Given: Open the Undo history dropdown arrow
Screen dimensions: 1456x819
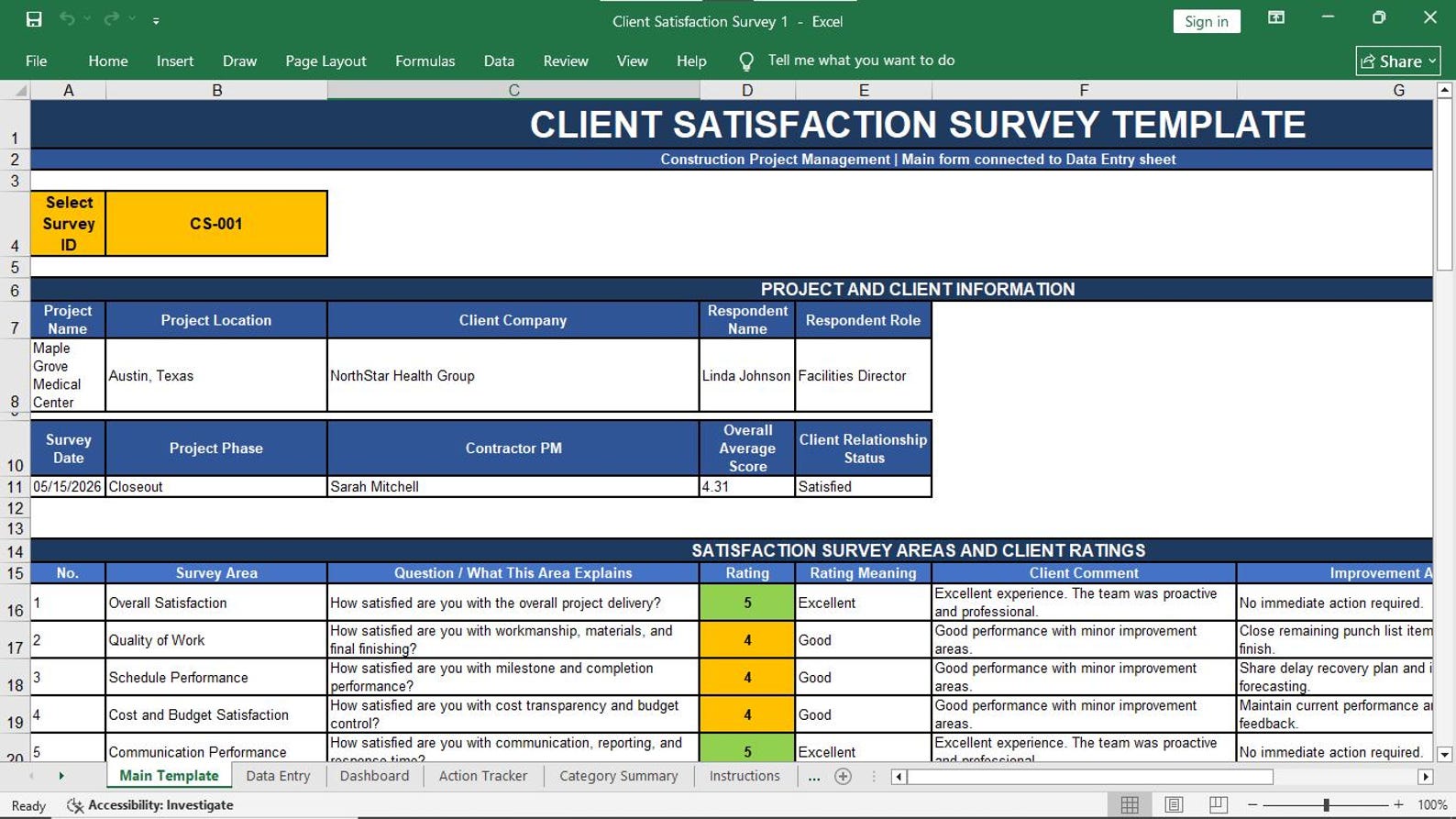Looking at the screenshot, I should point(88,19).
